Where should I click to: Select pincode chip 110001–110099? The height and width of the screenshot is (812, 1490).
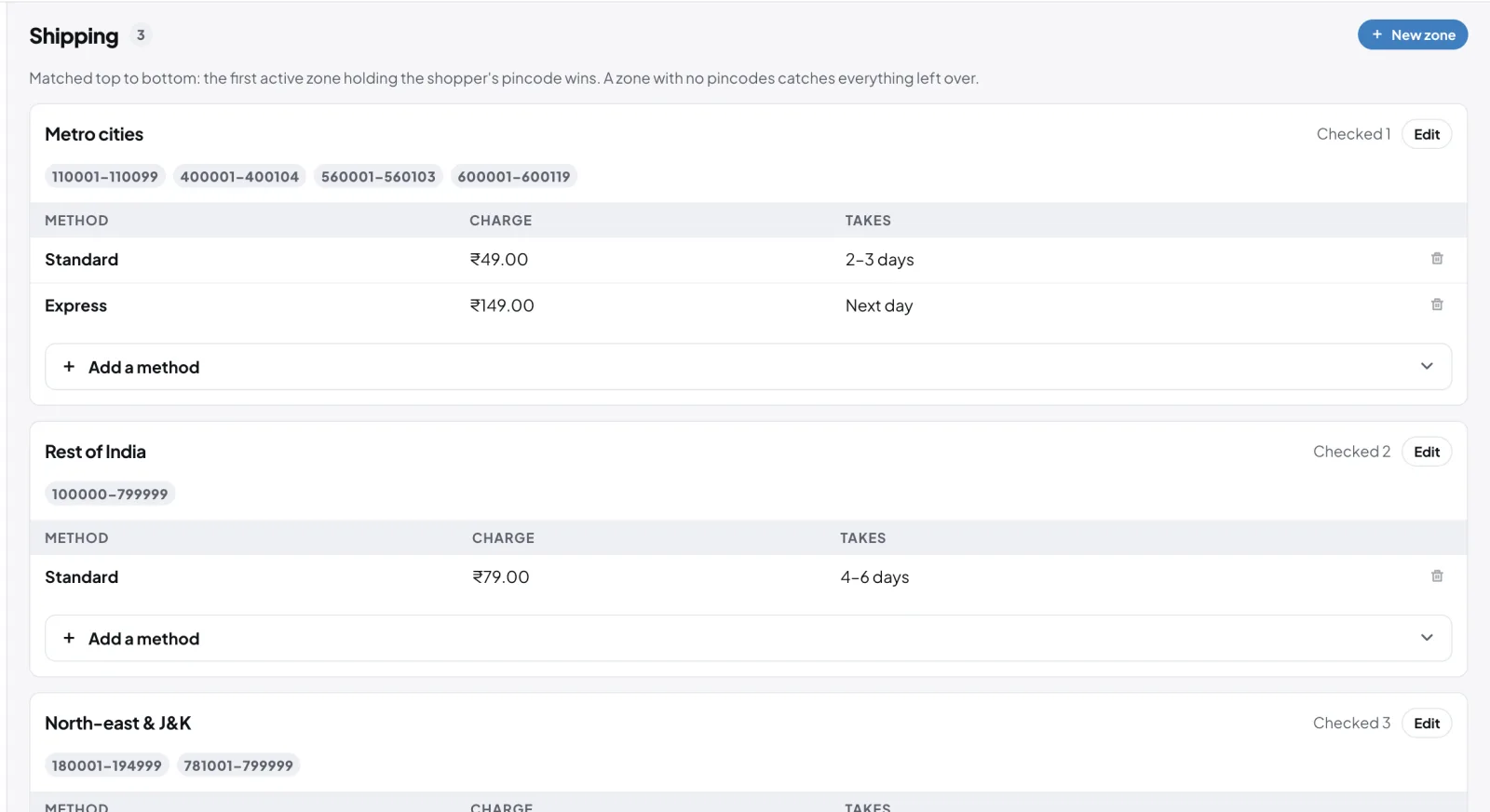(x=105, y=176)
